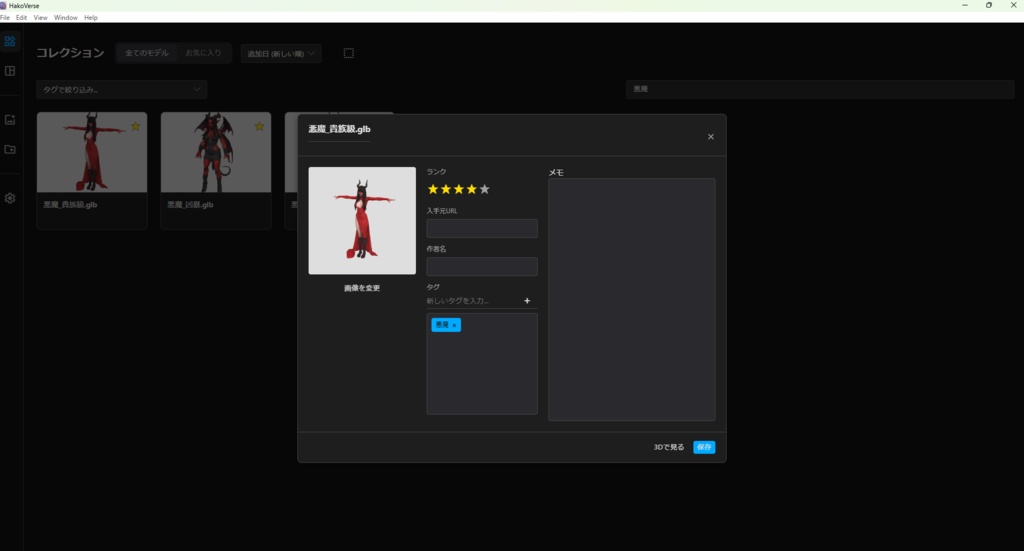Image resolution: width=1024 pixels, height=551 pixels.
Task: Focus the new tag input field
Action: (x=473, y=301)
